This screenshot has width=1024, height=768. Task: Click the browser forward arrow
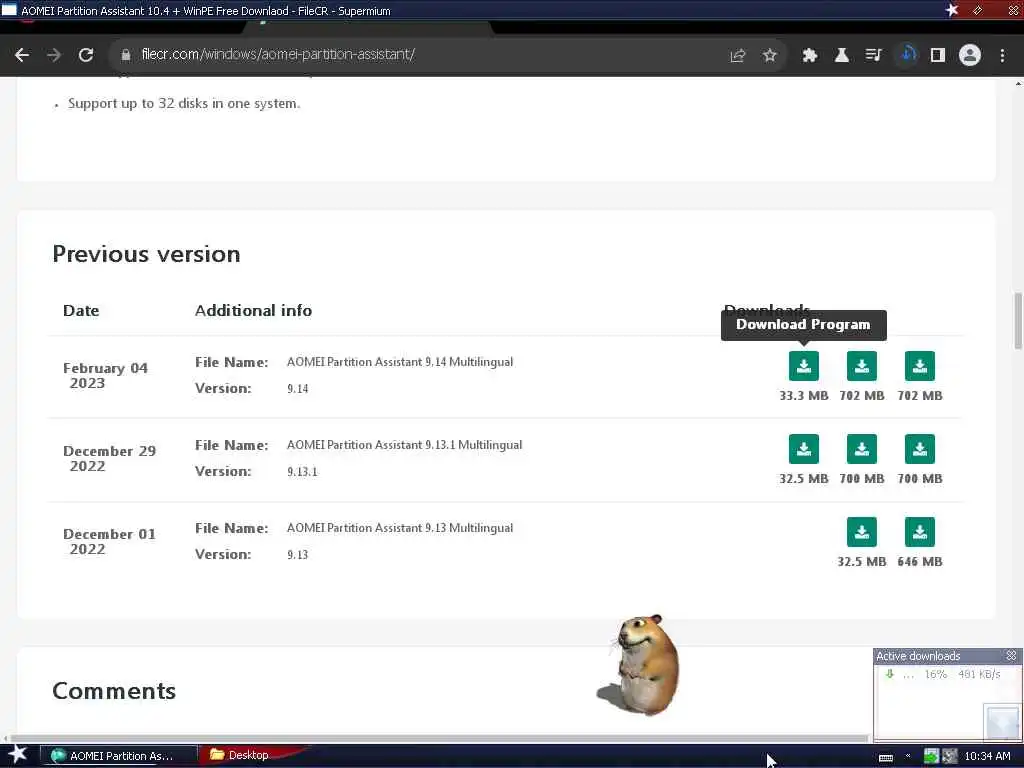point(54,56)
